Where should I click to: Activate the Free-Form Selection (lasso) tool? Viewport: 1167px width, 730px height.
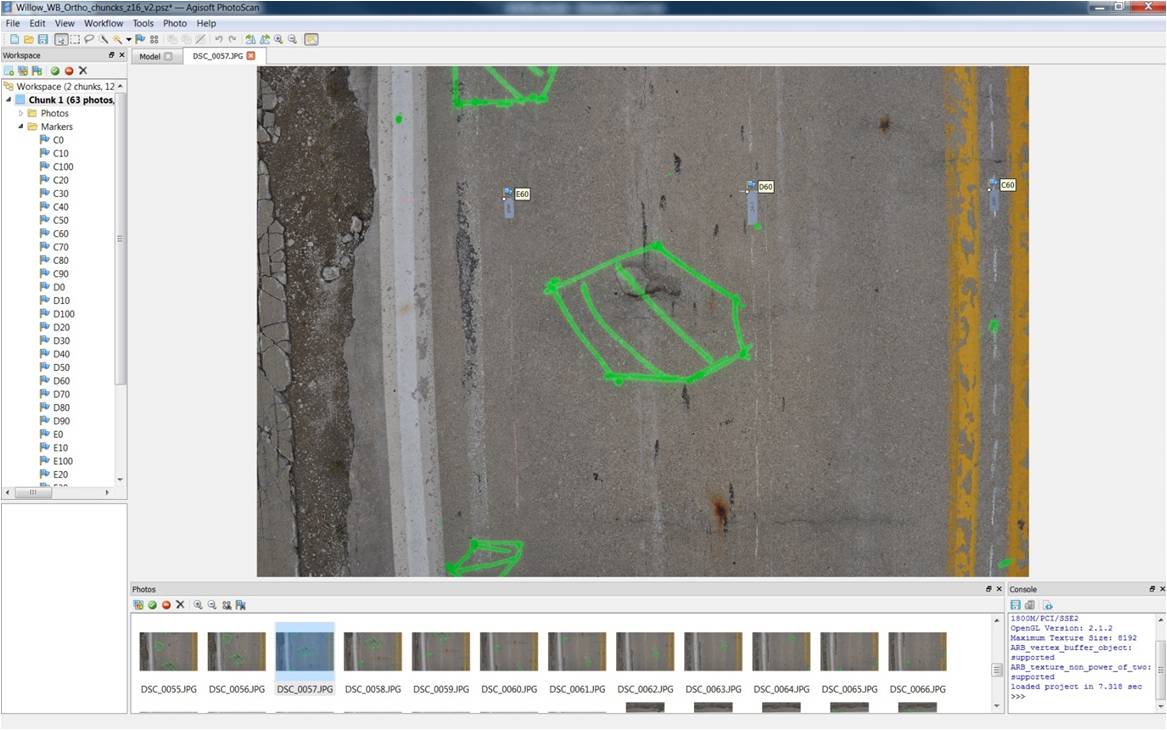[x=88, y=39]
